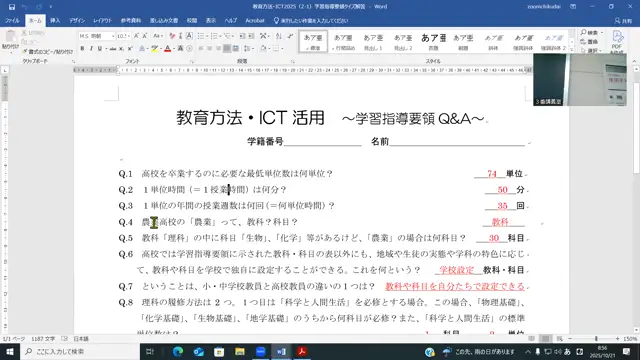
Task: Click the Shrink Font size icon
Action: point(145,36)
